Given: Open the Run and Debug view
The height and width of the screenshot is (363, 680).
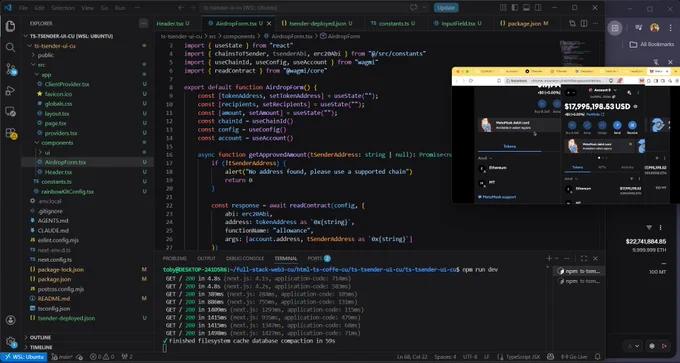Looking at the screenshot, I should (x=10, y=91).
